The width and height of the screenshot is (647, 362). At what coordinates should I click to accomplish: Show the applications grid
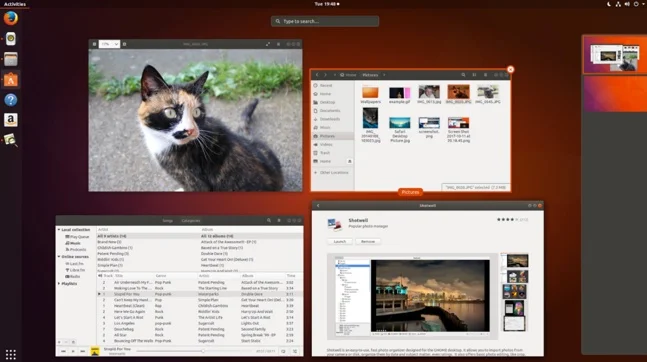point(11,354)
